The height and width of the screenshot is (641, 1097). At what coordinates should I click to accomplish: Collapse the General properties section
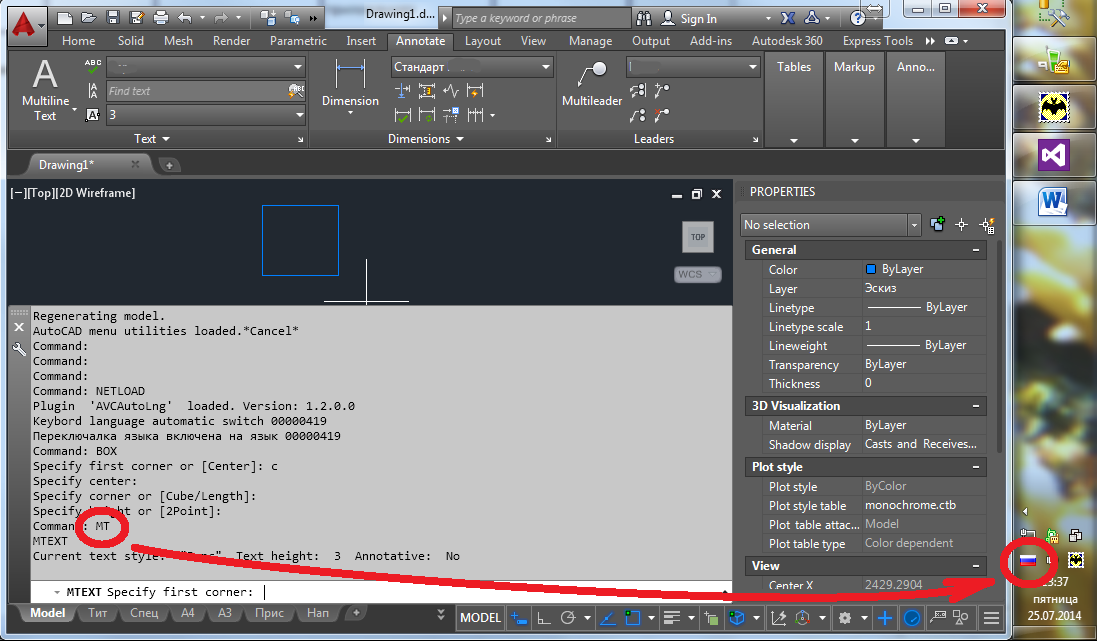975,250
